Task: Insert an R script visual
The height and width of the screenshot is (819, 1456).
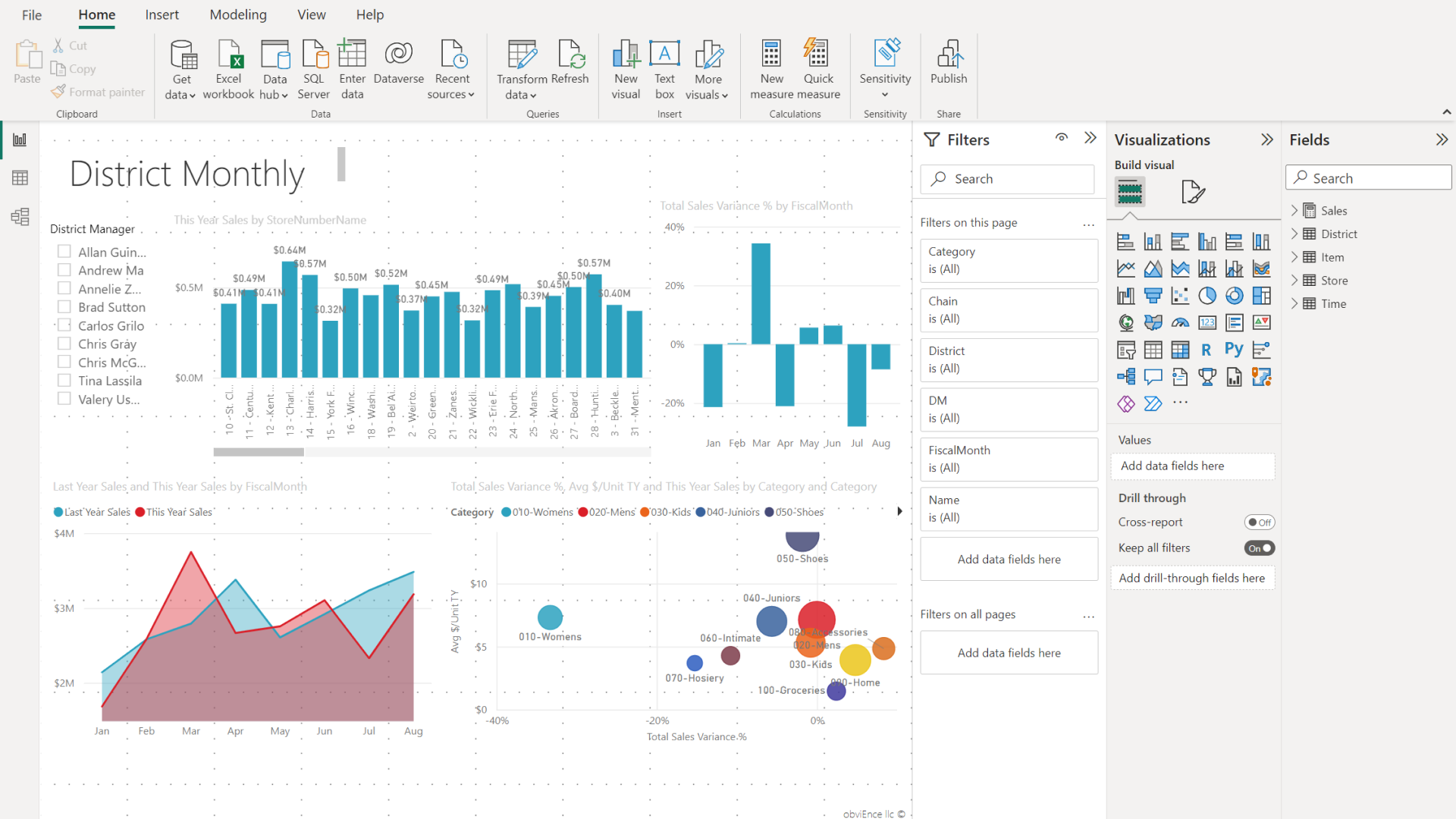Action: coord(1207,350)
